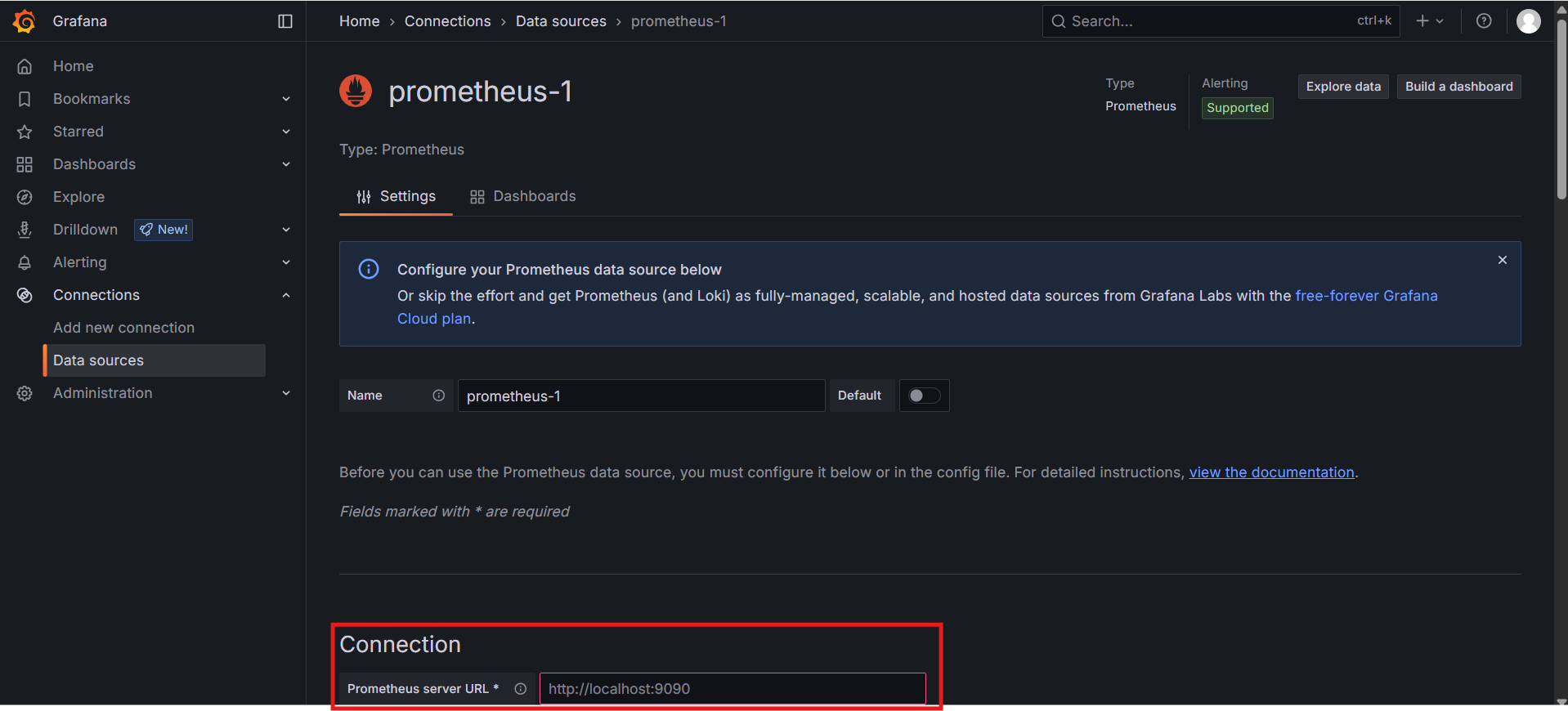Screen dimensions: 1568x711
Task: Click the Grafana logo icon
Action: click(25, 21)
